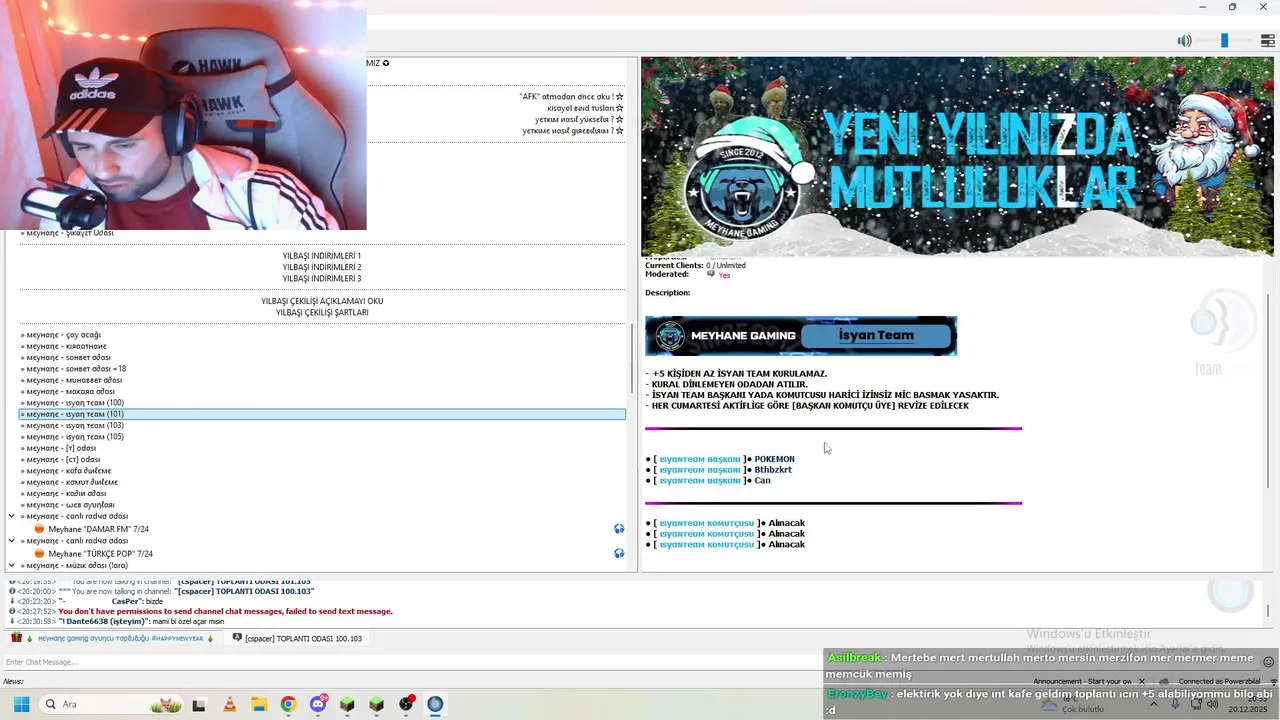Select highlighted channel 'isyan team (101)'
The height and width of the screenshot is (720, 1280).
322,414
